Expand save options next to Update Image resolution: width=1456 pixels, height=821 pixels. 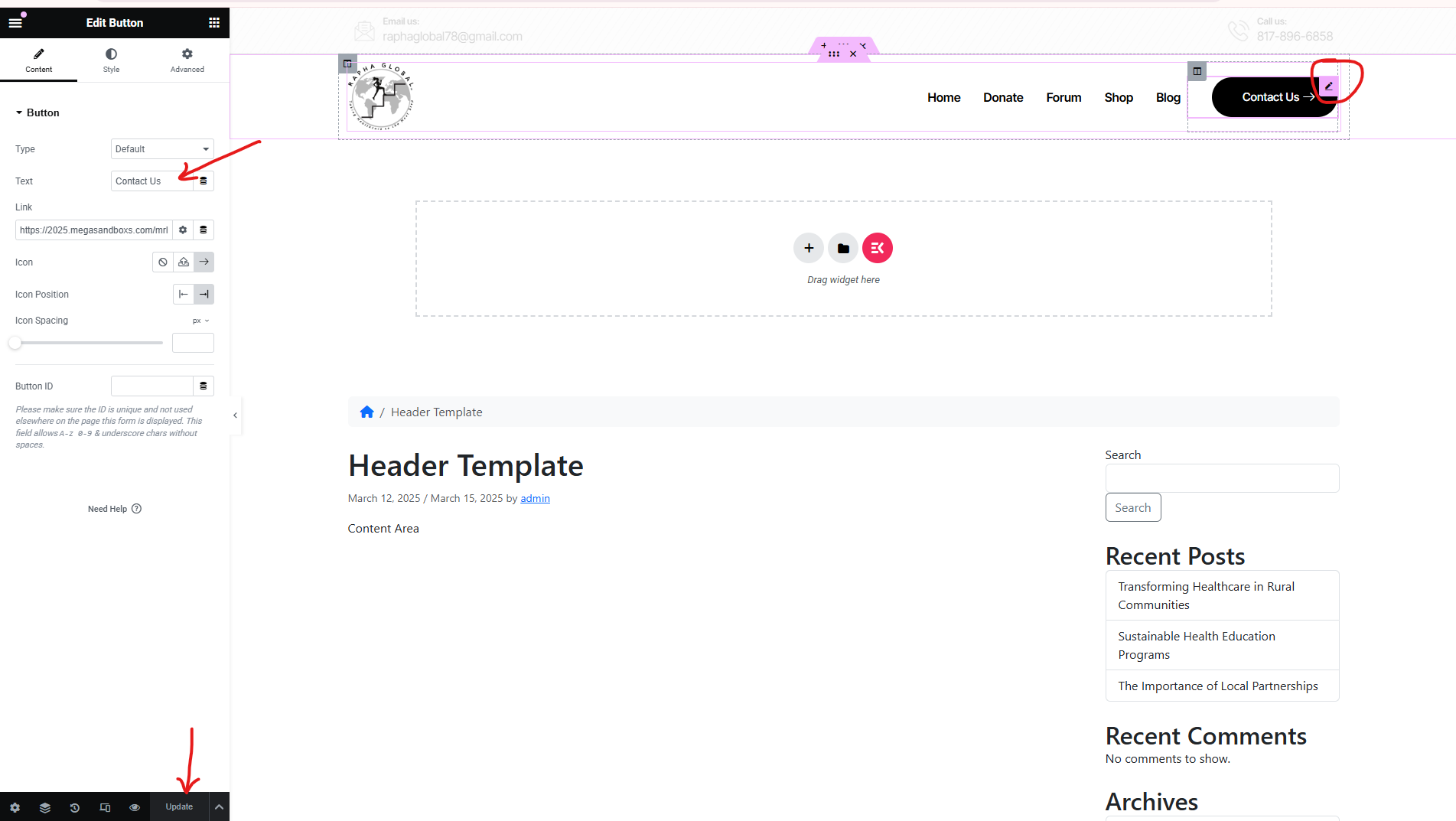point(219,807)
